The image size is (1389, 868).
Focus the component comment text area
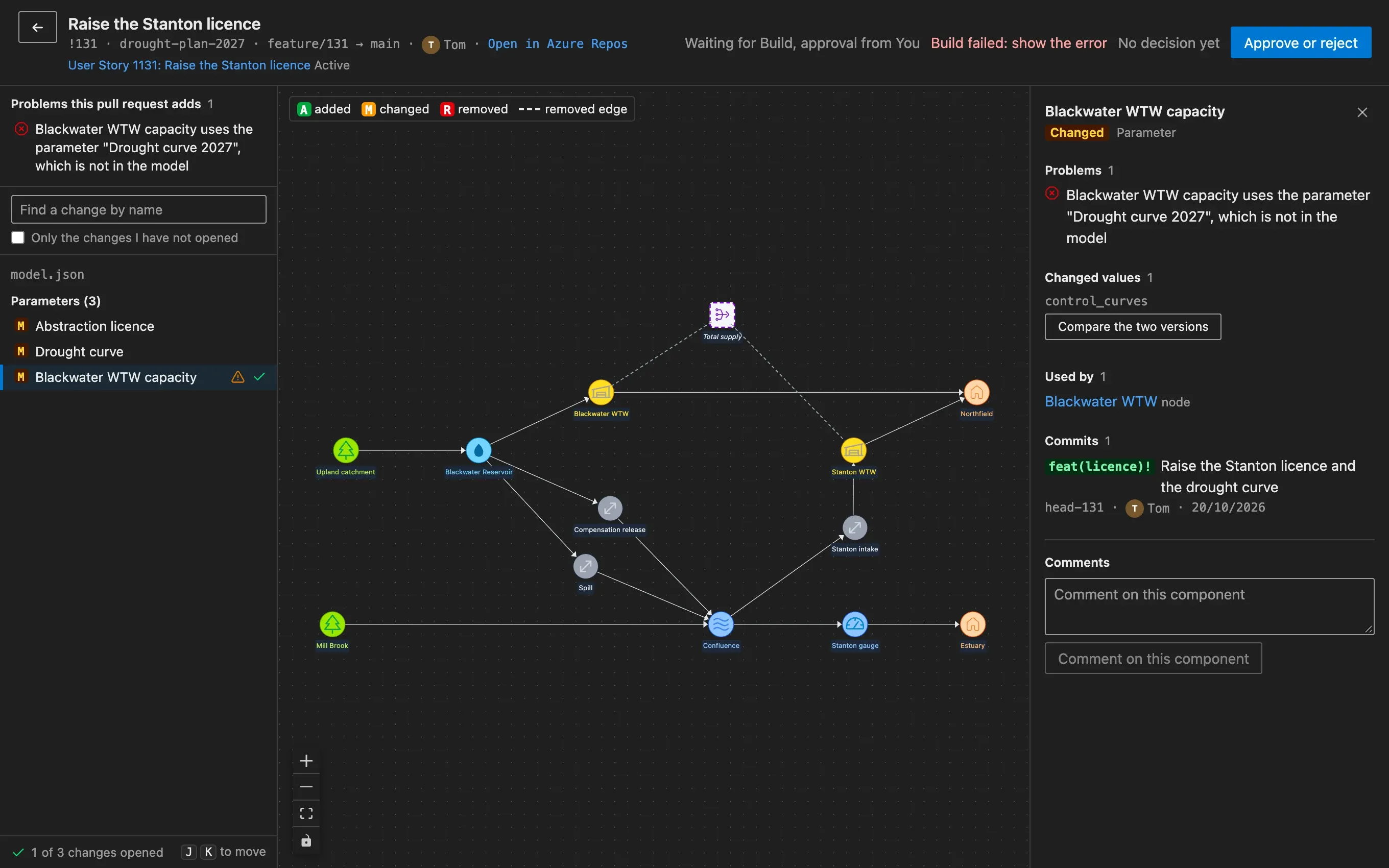[x=1209, y=606]
